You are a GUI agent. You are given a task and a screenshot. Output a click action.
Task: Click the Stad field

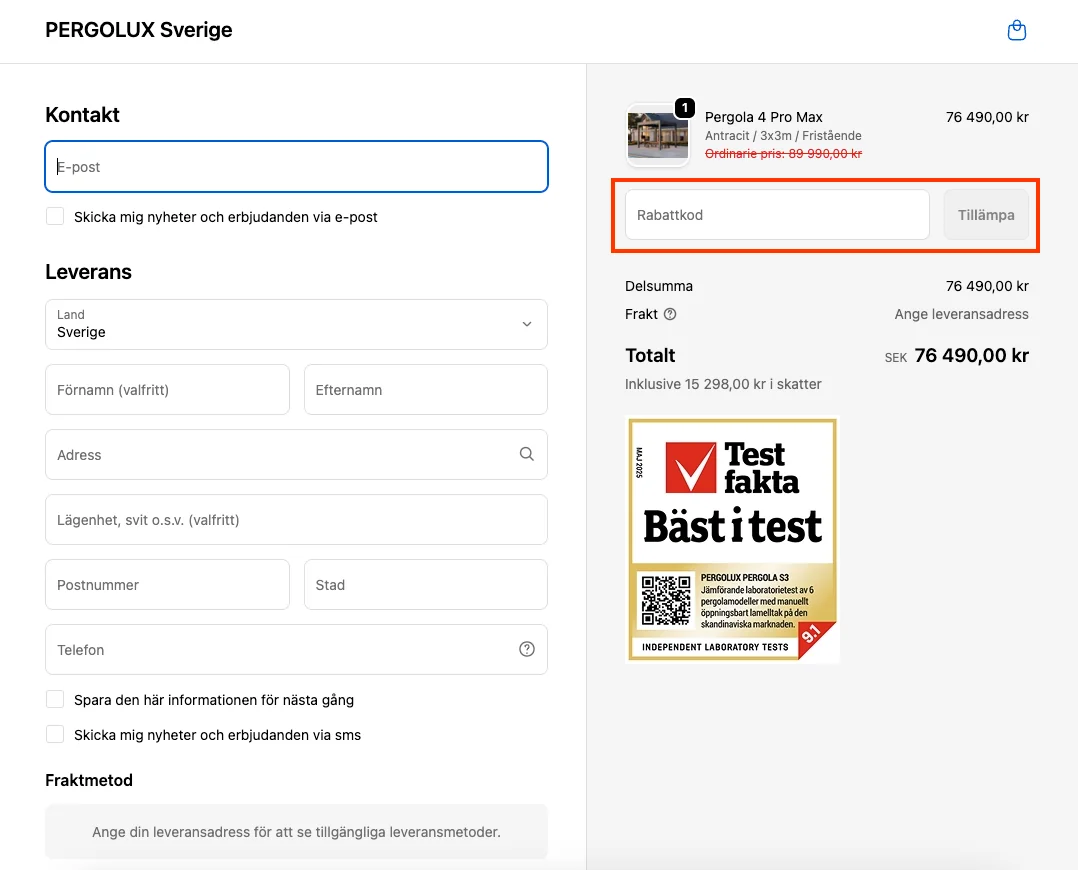pyautogui.click(x=426, y=585)
